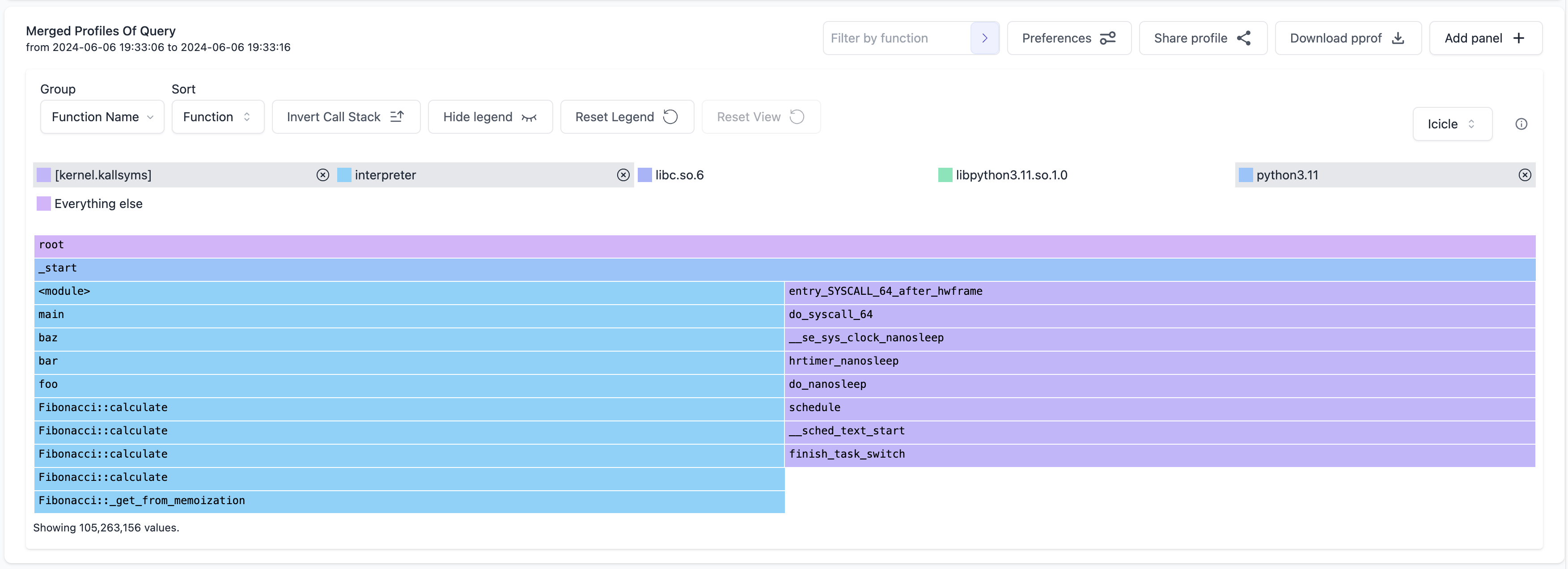The height and width of the screenshot is (569, 1568).
Task: Open the Icicle view type dropdown
Action: tap(1451, 123)
